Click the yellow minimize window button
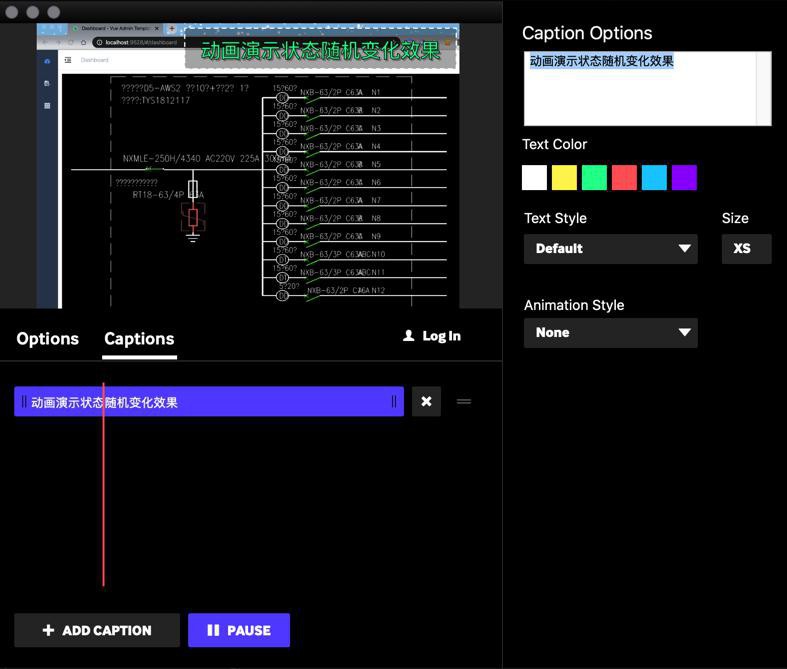 pos(33,12)
